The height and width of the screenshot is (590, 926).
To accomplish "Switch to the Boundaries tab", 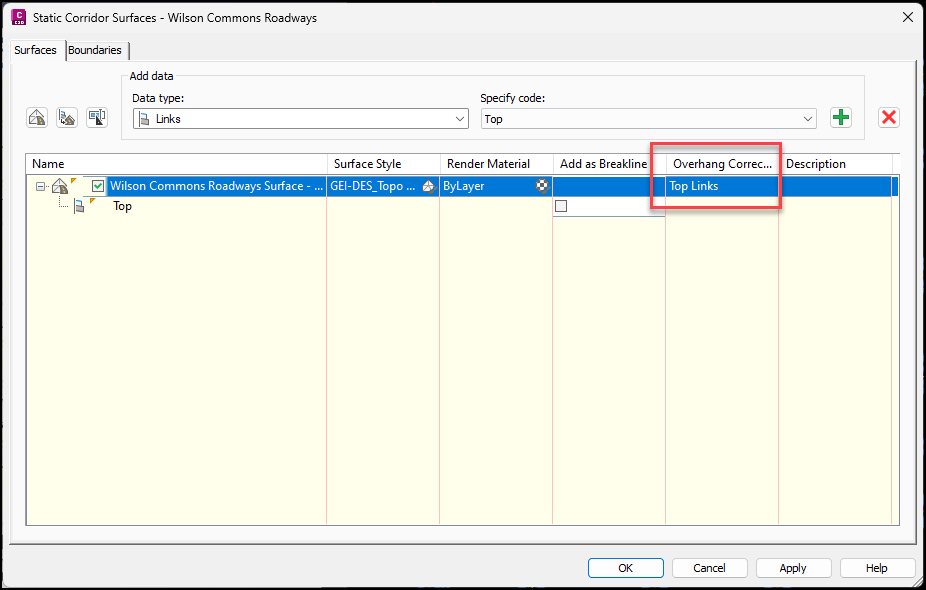I will 95,50.
